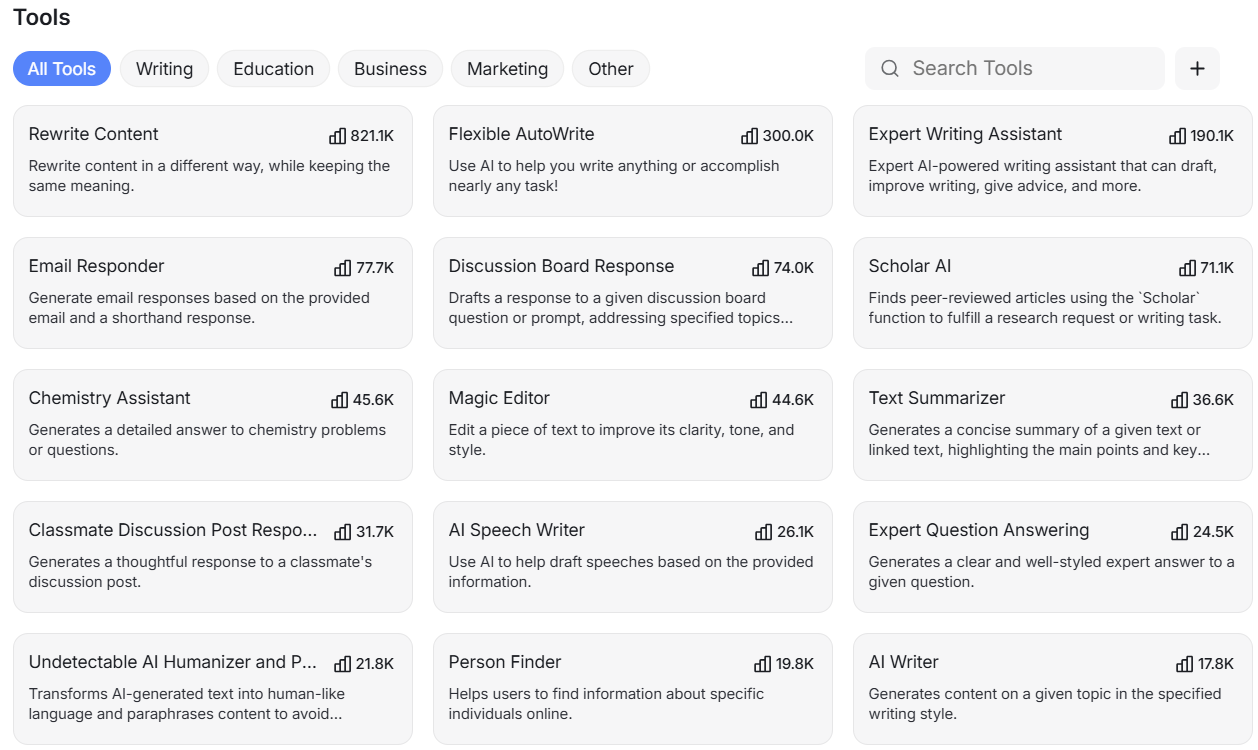Click 'Use AI to help draft speeches' description

click(x=631, y=572)
